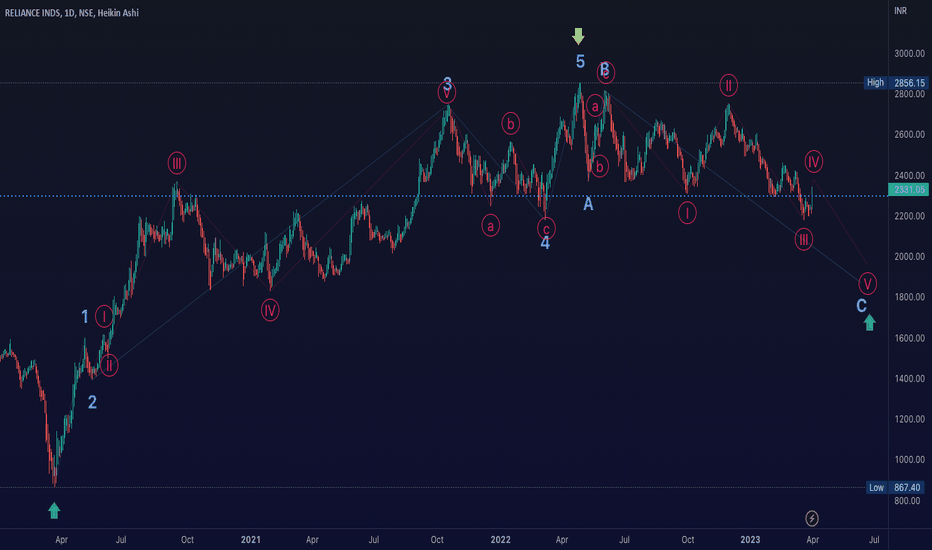Click the 1000.00 price axis label
Viewport: 932px width, 550px height.
click(909, 459)
